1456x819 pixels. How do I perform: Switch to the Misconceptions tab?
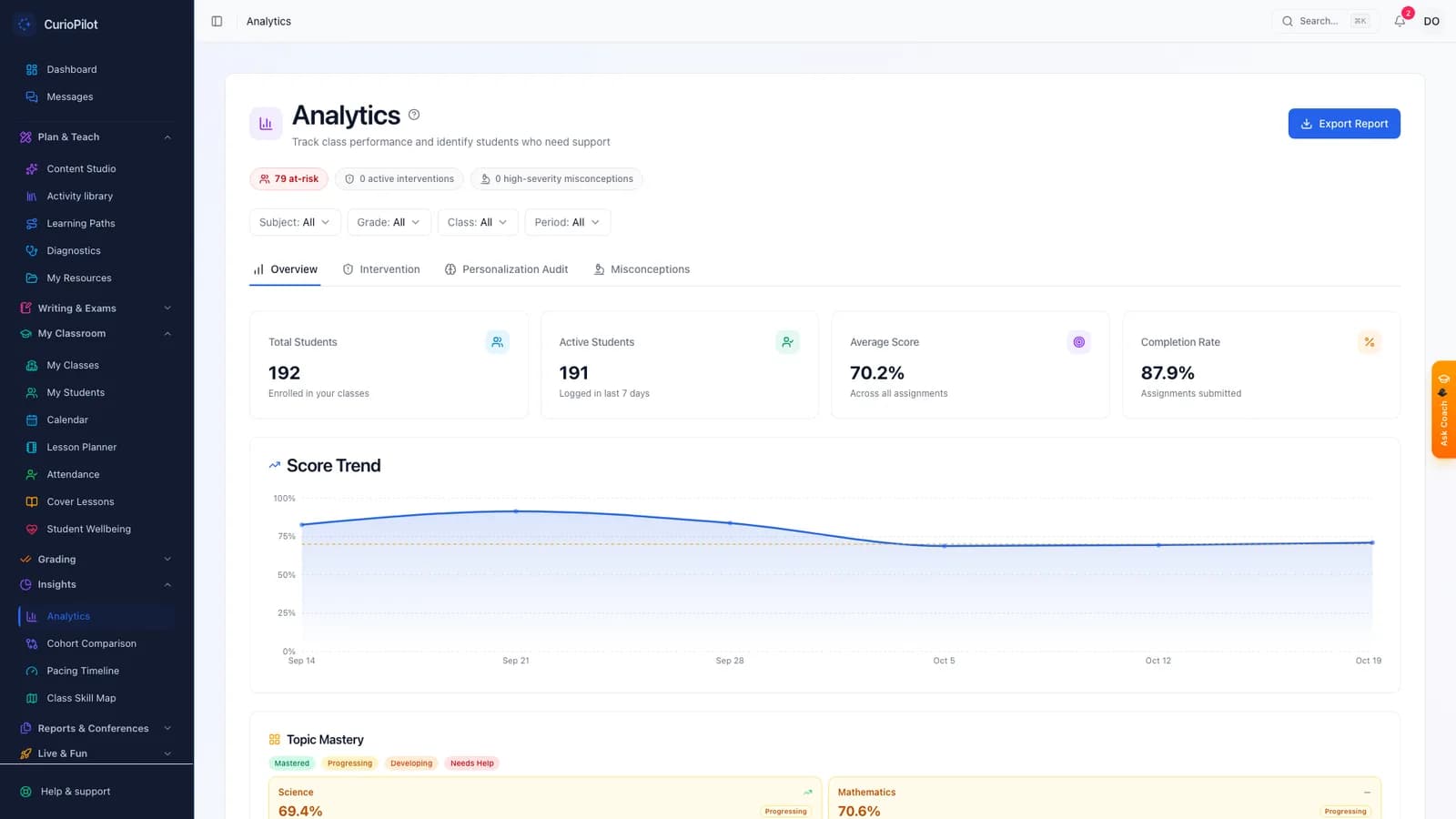click(642, 269)
